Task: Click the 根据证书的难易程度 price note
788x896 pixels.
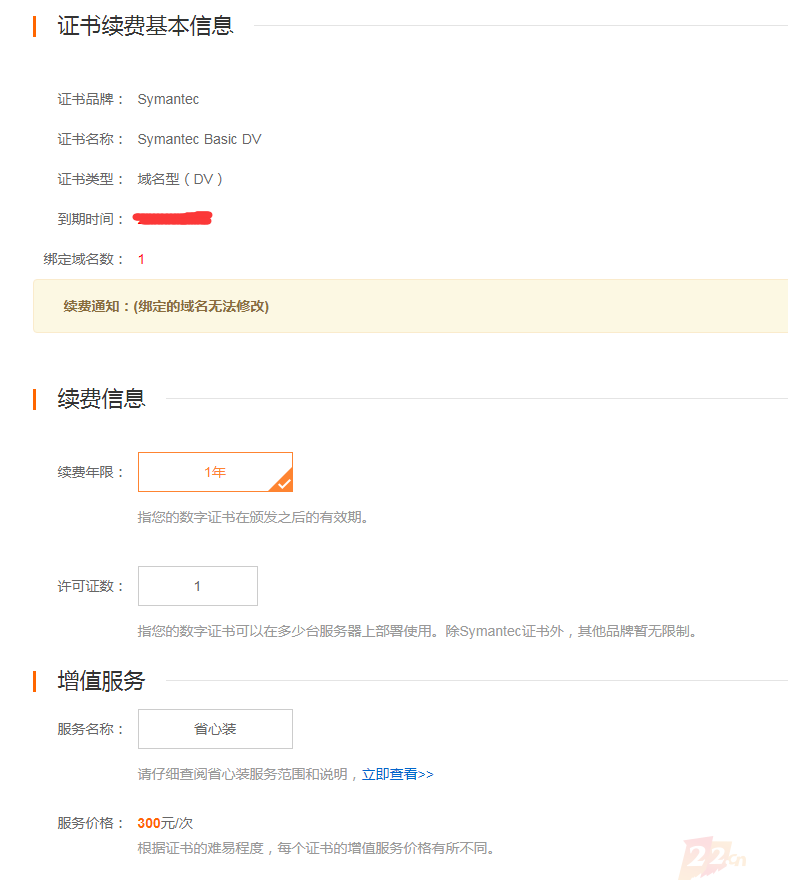Action: click(x=316, y=848)
